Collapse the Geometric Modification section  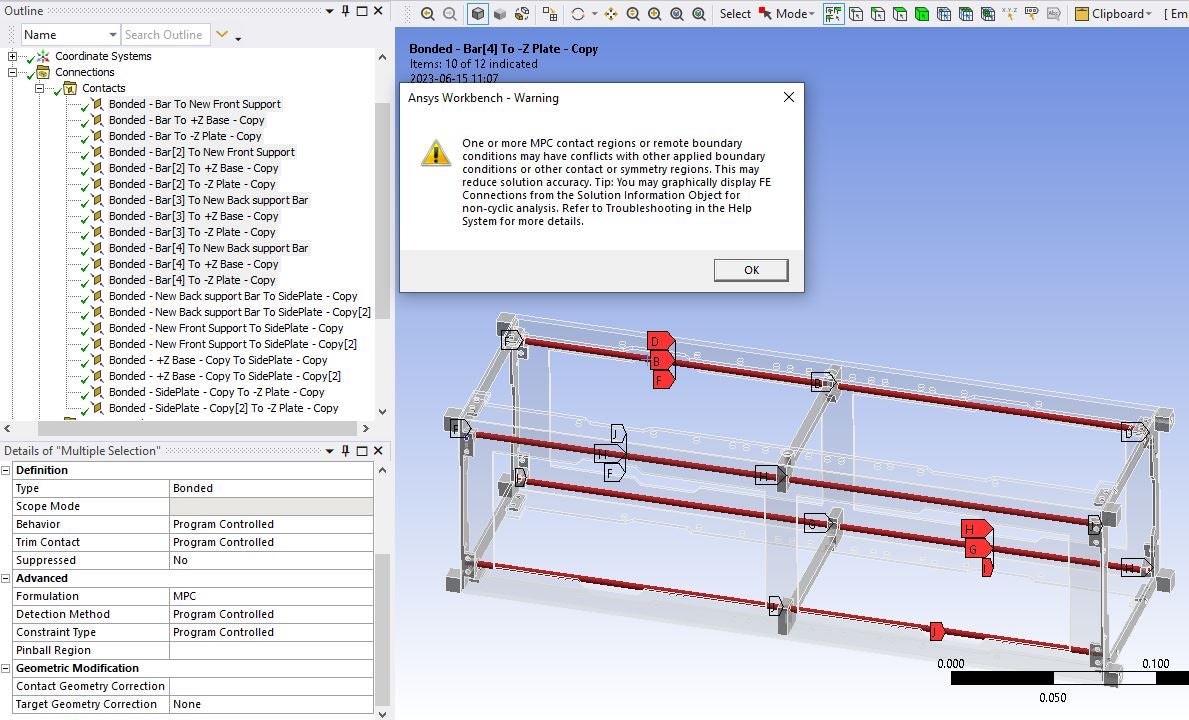click(6, 668)
